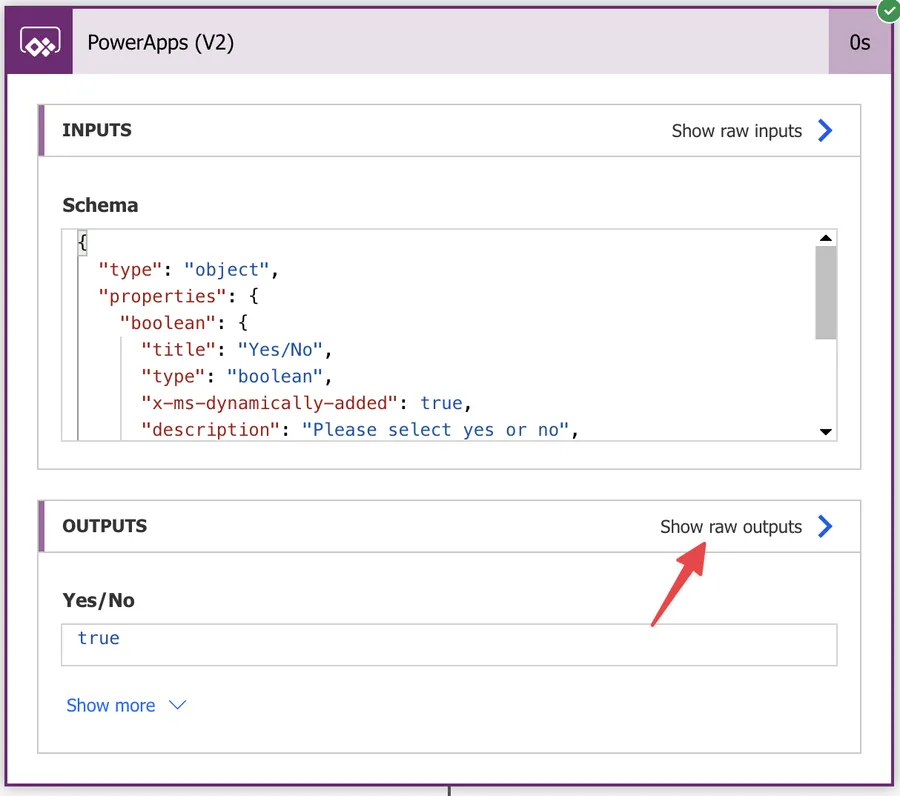Image resolution: width=900 pixels, height=796 pixels.
Task: Click the blue chevron beside Show raw inputs
Action: click(x=825, y=130)
